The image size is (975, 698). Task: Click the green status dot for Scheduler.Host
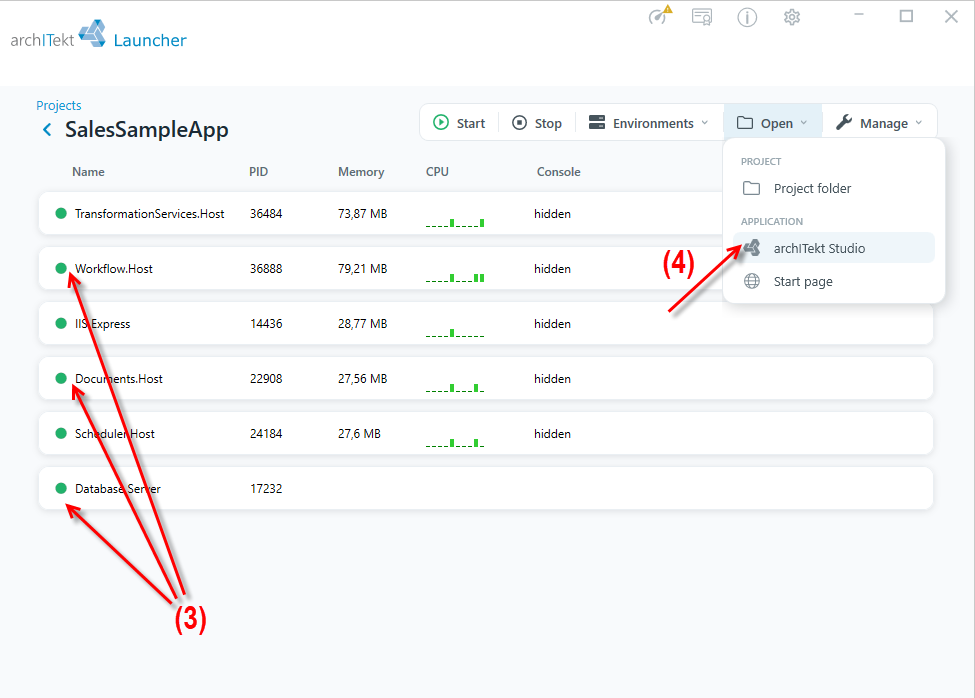pos(61,433)
